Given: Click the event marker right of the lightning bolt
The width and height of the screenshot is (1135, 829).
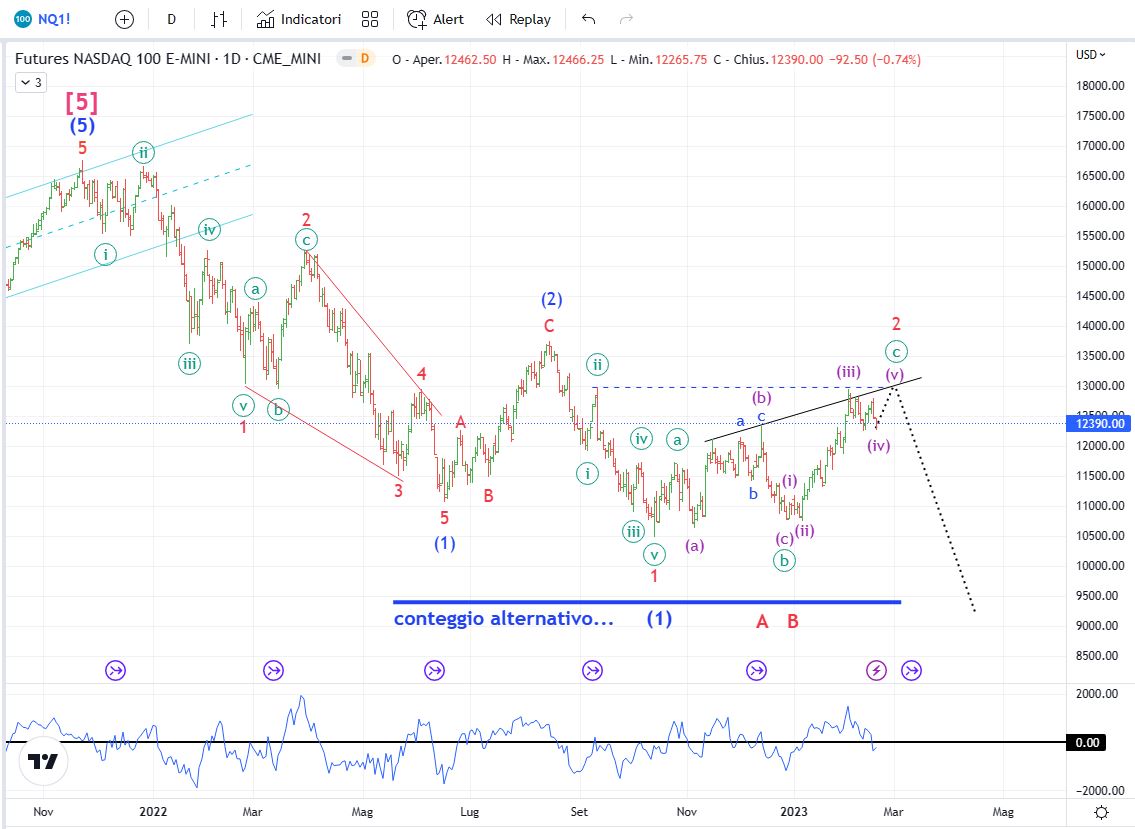Looking at the screenshot, I should click(911, 670).
